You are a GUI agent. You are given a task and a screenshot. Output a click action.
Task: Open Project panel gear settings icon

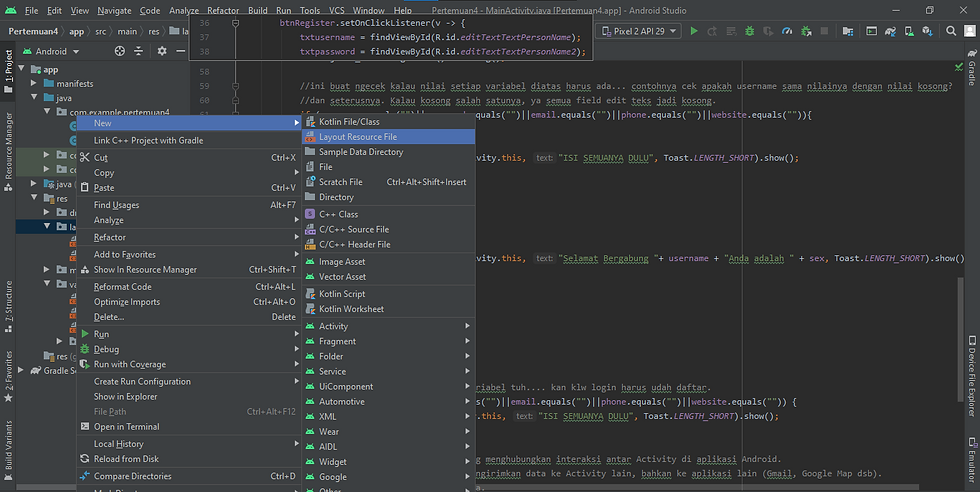(162, 51)
